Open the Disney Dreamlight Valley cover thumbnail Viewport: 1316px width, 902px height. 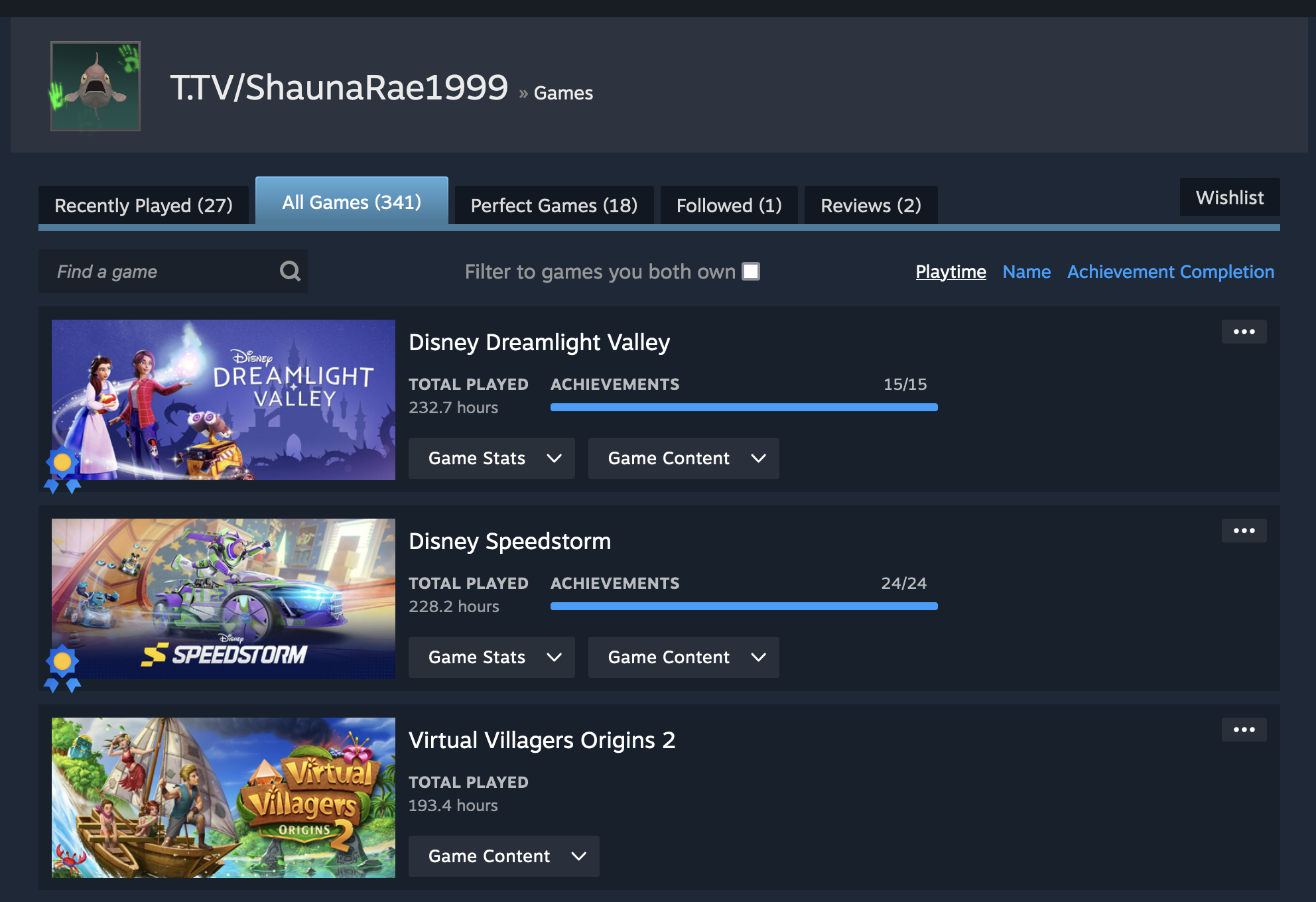coord(224,400)
